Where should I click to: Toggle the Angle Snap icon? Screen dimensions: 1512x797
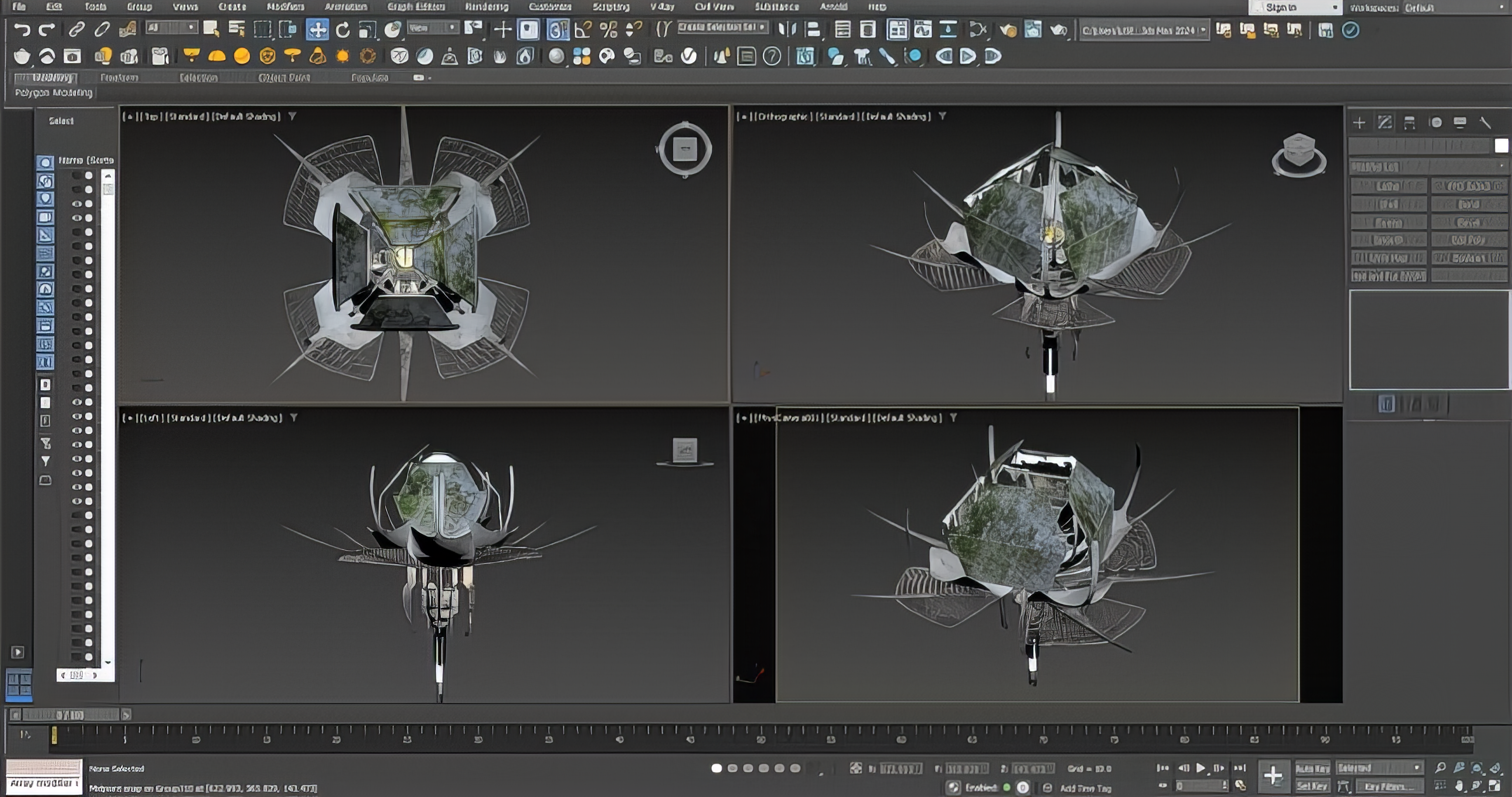[583, 29]
